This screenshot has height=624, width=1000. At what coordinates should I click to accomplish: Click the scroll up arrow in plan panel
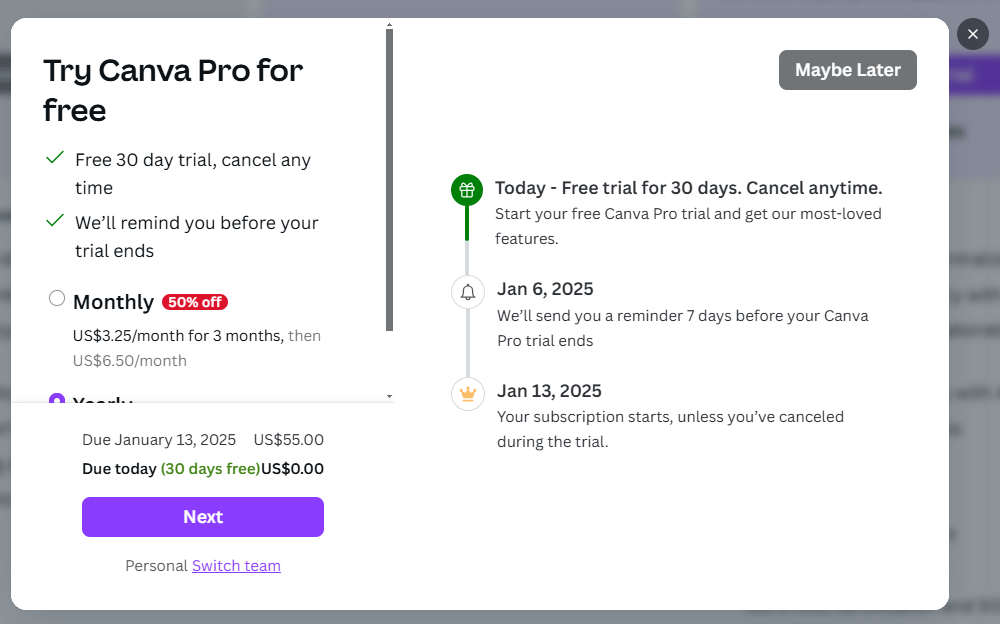click(x=389, y=24)
